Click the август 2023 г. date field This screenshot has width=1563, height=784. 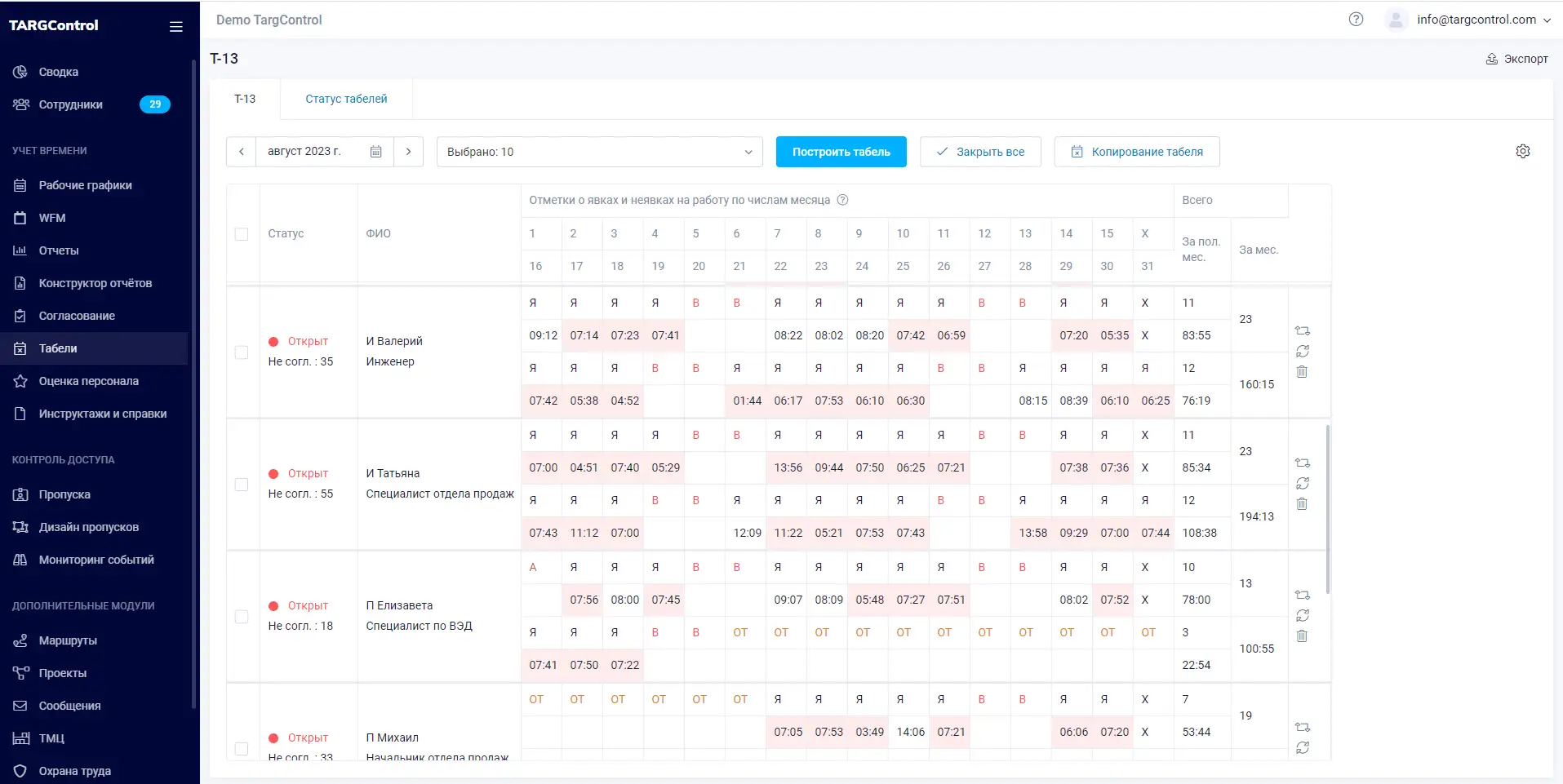click(x=325, y=152)
